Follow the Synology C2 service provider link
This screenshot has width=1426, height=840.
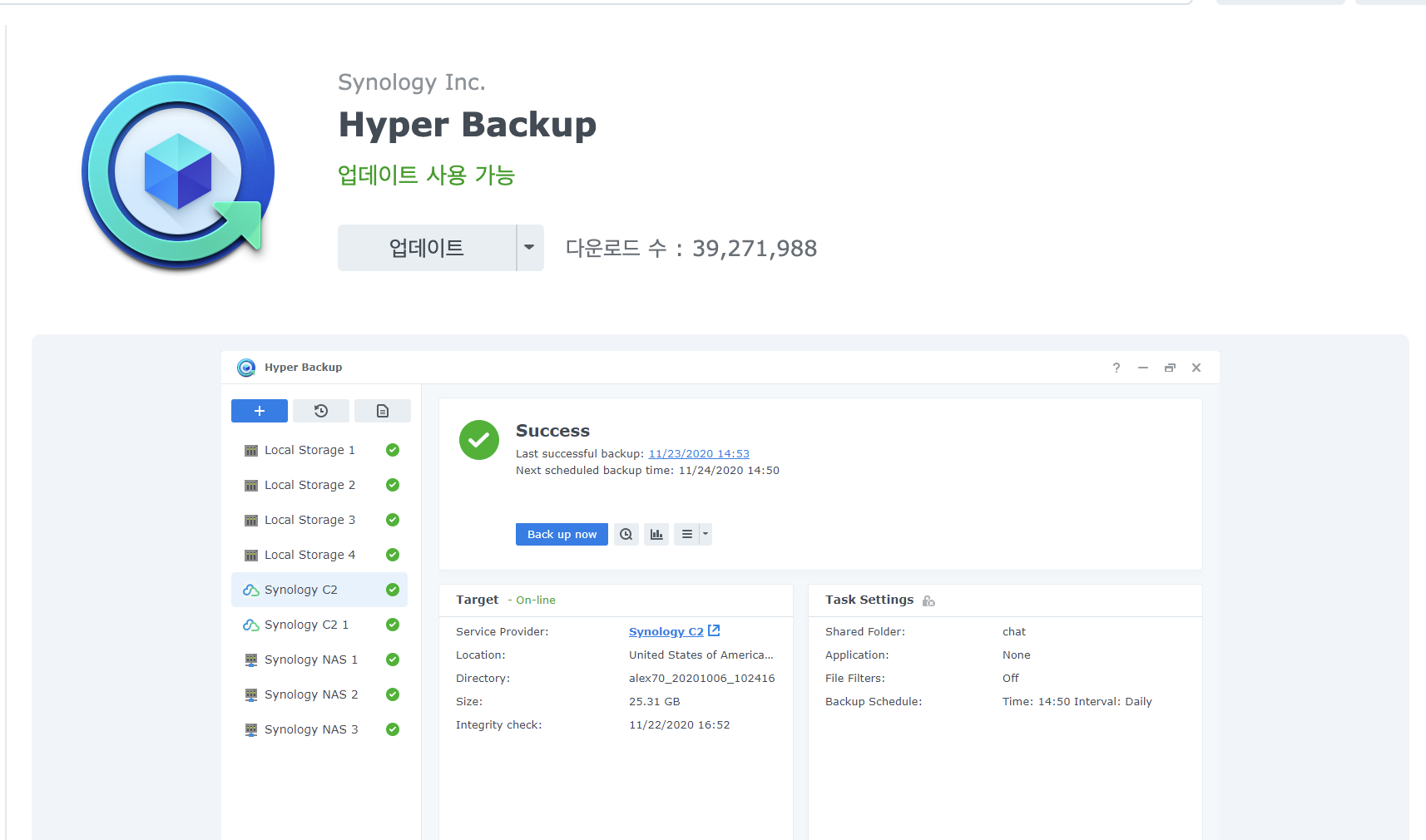tap(666, 631)
